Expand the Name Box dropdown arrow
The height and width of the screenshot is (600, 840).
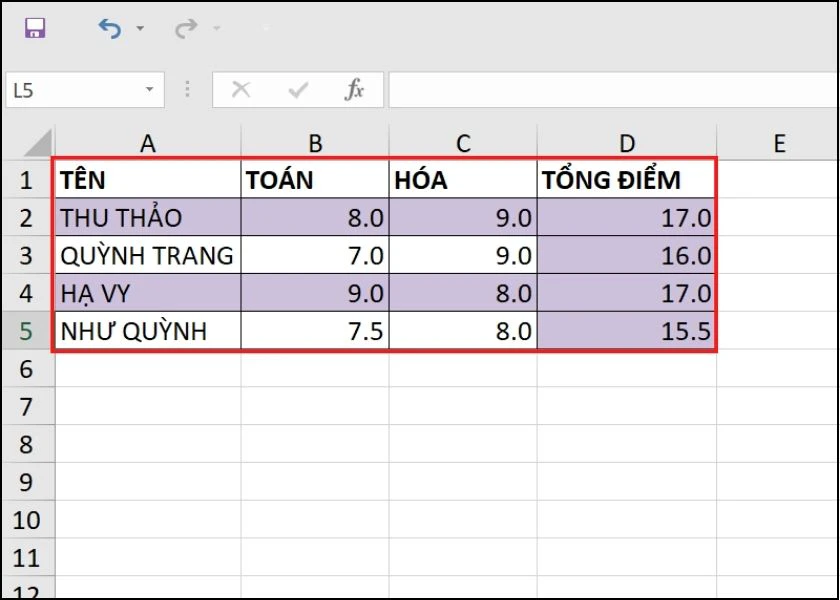coord(150,90)
